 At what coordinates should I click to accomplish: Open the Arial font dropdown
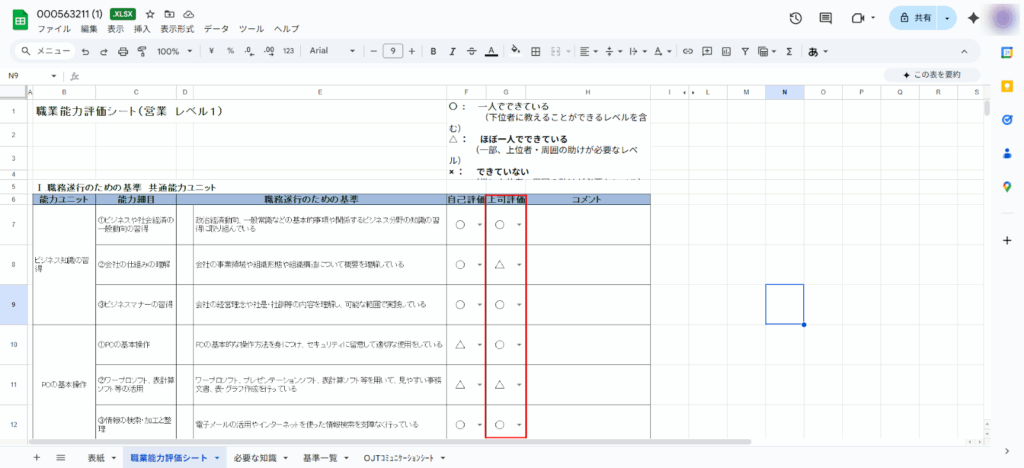coord(330,51)
